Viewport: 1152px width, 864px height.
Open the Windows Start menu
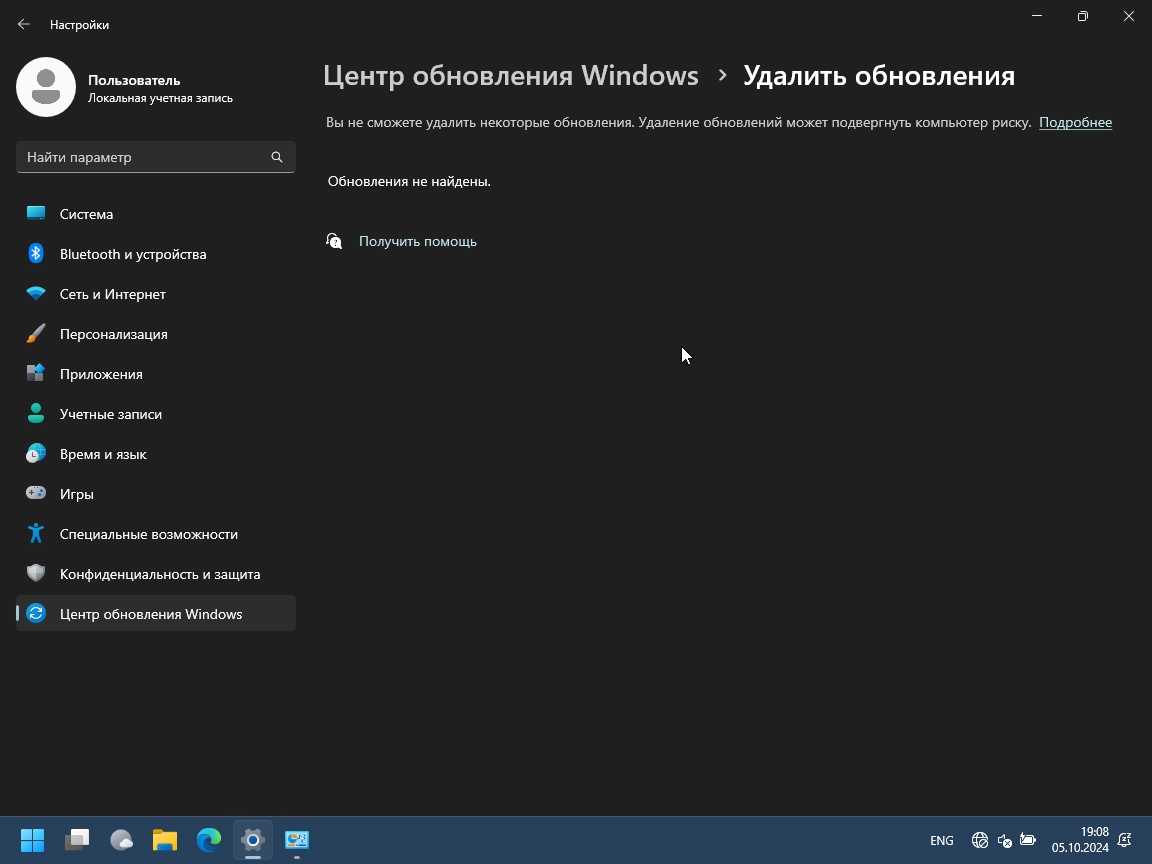pos(32,840)
